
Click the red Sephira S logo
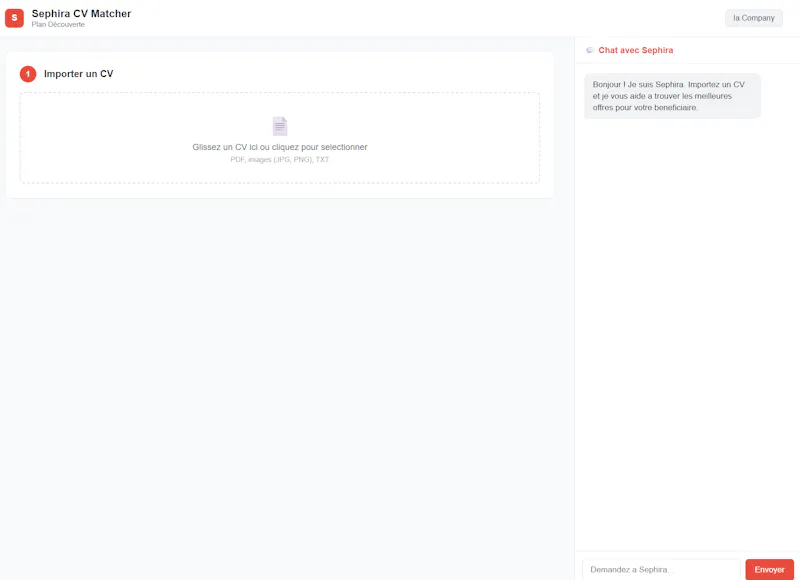point(14,18)
